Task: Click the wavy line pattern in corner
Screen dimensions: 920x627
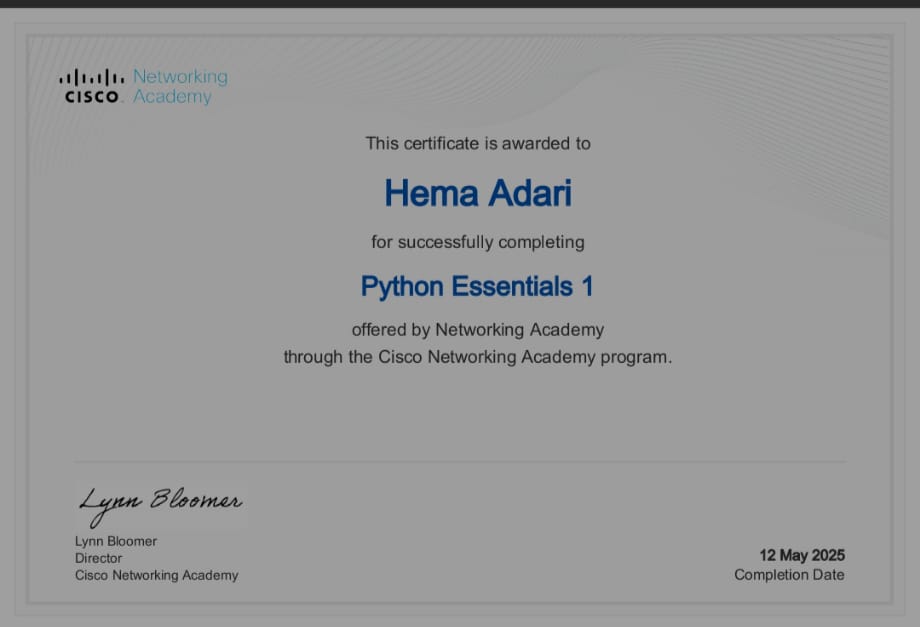Action: point(800,120)
